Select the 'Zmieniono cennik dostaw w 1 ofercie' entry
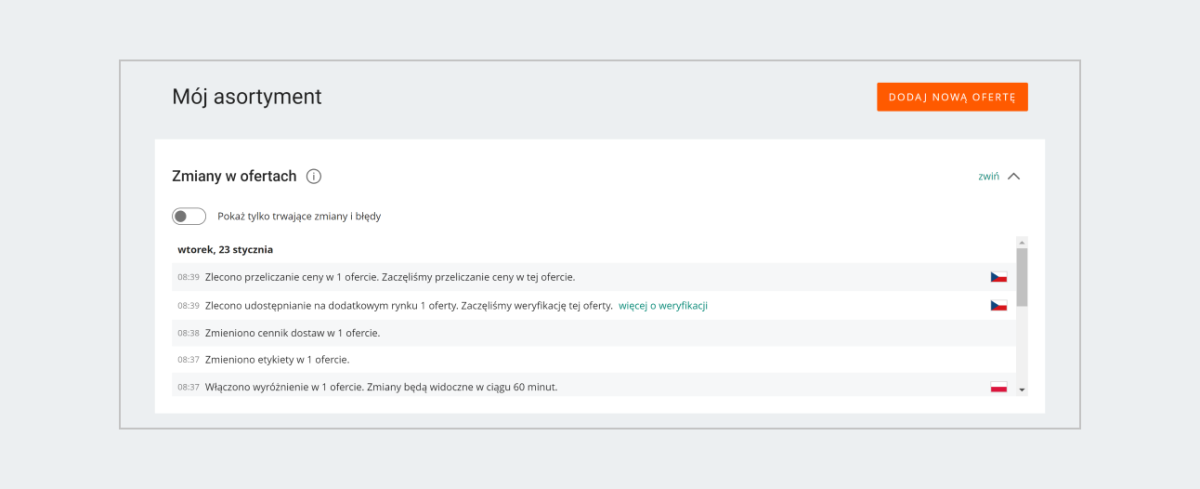Image resolution: width=1200 pixels, height=489 pixels. click(292, 333)
